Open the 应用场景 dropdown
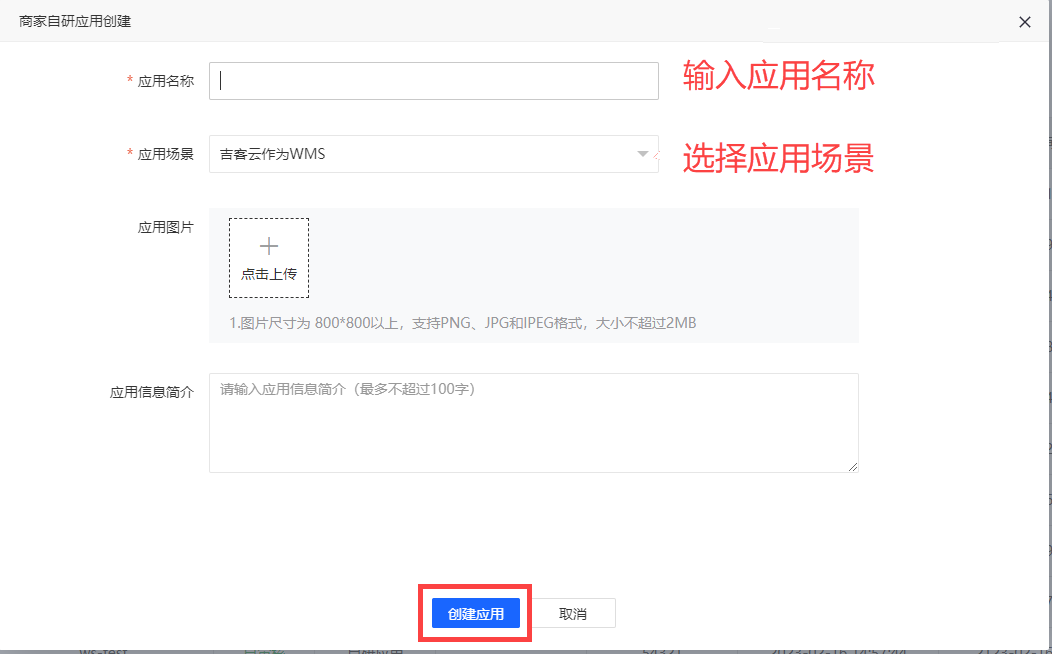Screen dimensions: 1052x654 [x=433, y=154]
